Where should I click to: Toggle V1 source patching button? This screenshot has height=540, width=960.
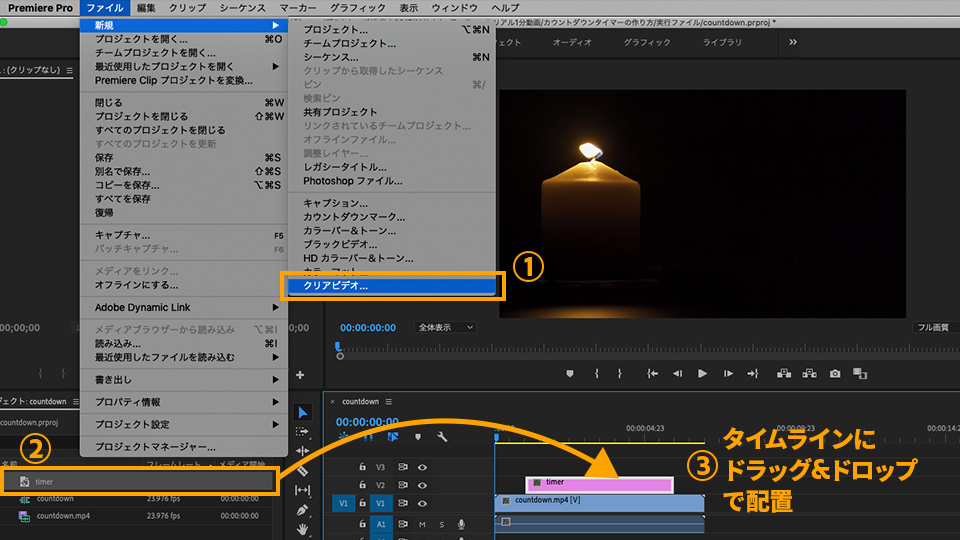click(343, 503)
